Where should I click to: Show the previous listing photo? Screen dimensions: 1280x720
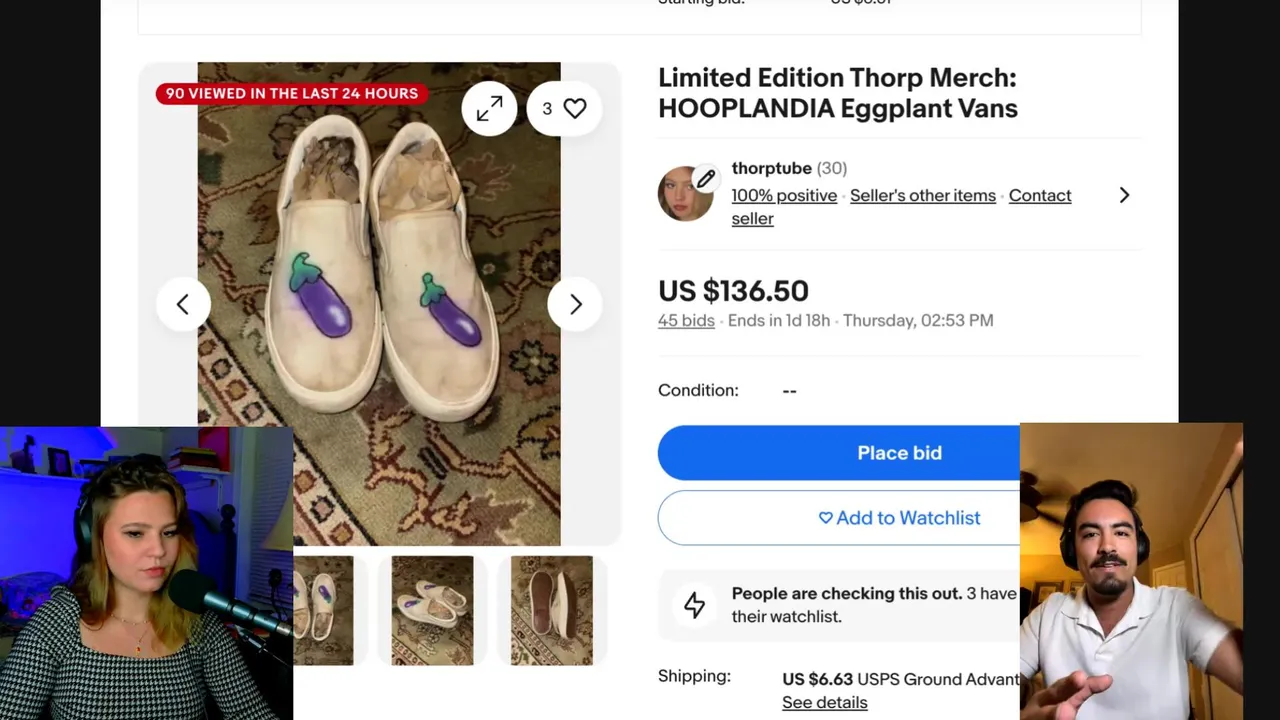pos(183,304)
